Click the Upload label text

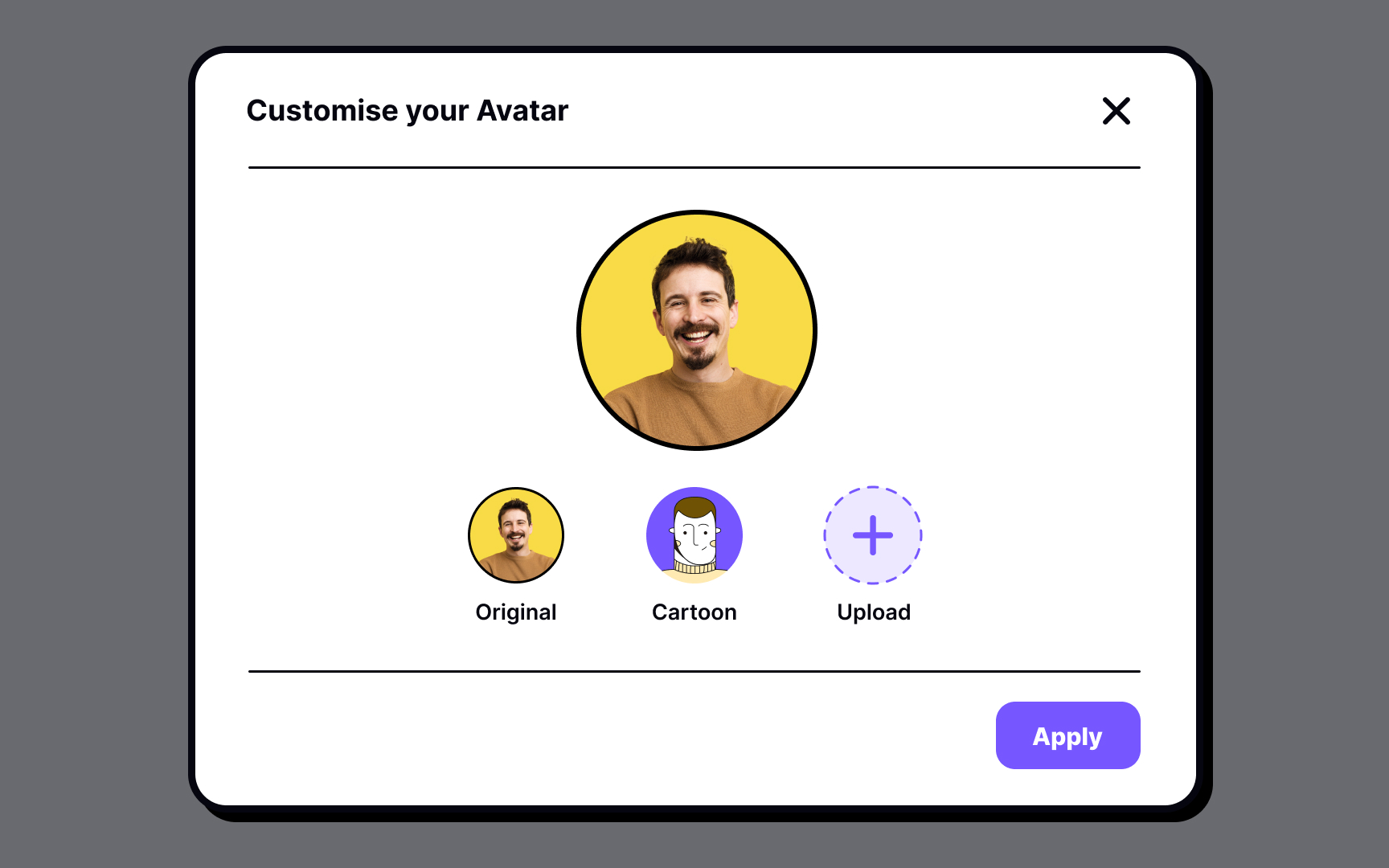pos(873,612)
